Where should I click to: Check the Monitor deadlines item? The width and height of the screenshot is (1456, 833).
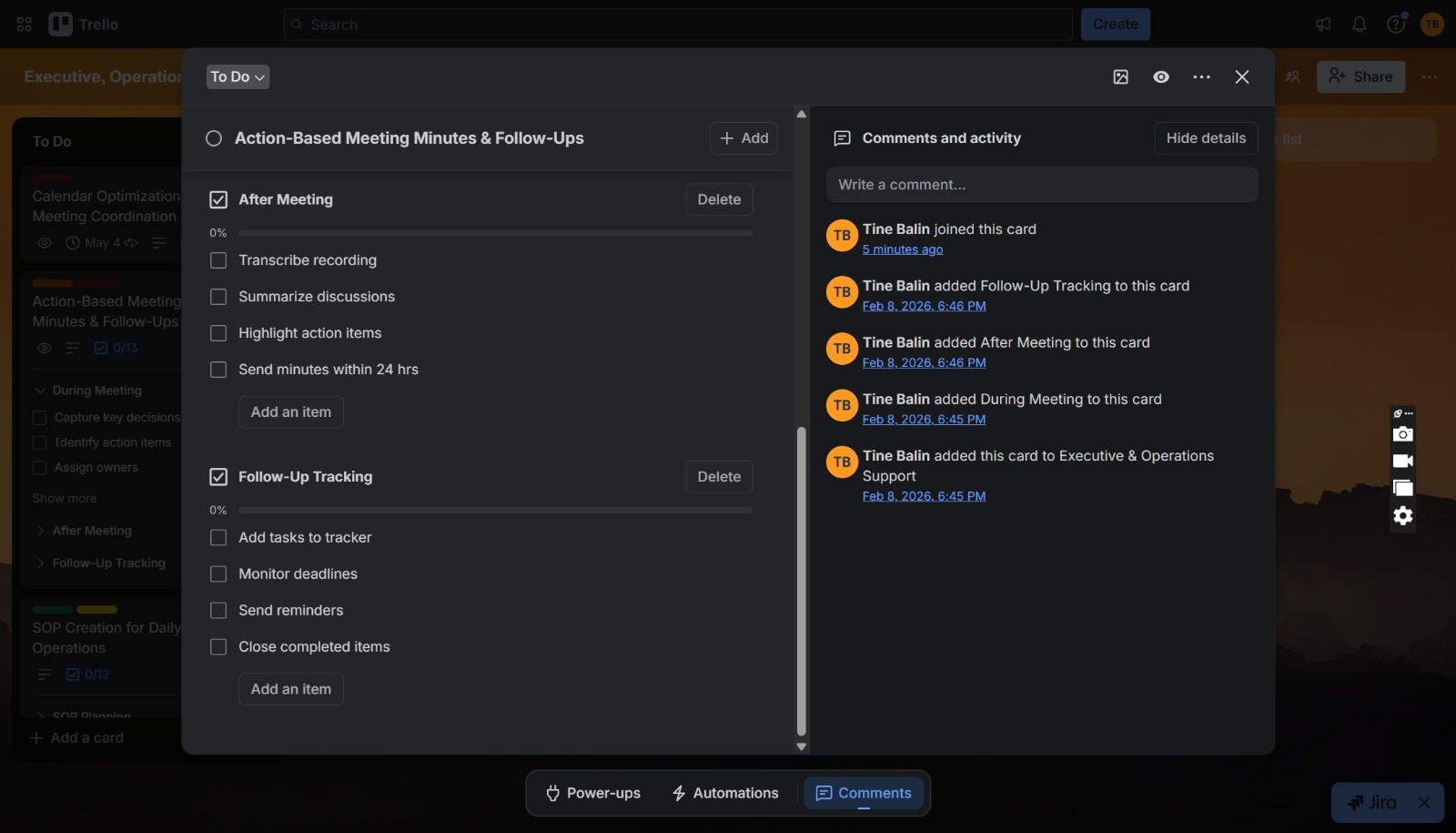218,574
